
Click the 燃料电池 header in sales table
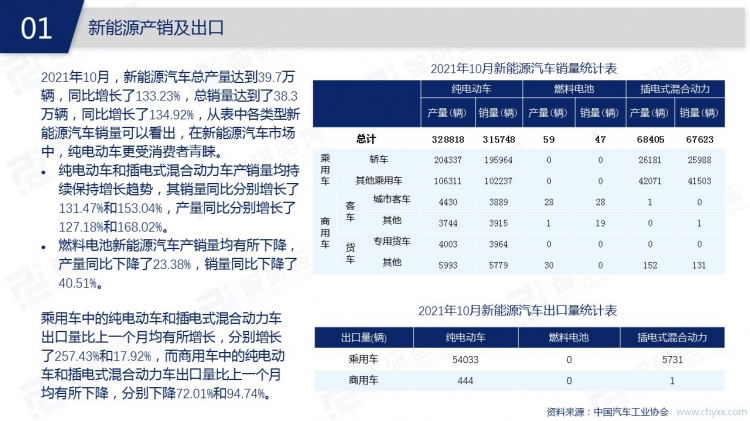point(573,89)
